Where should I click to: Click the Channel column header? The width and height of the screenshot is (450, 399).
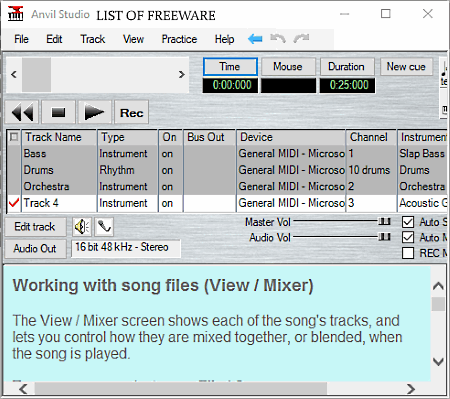371,137
